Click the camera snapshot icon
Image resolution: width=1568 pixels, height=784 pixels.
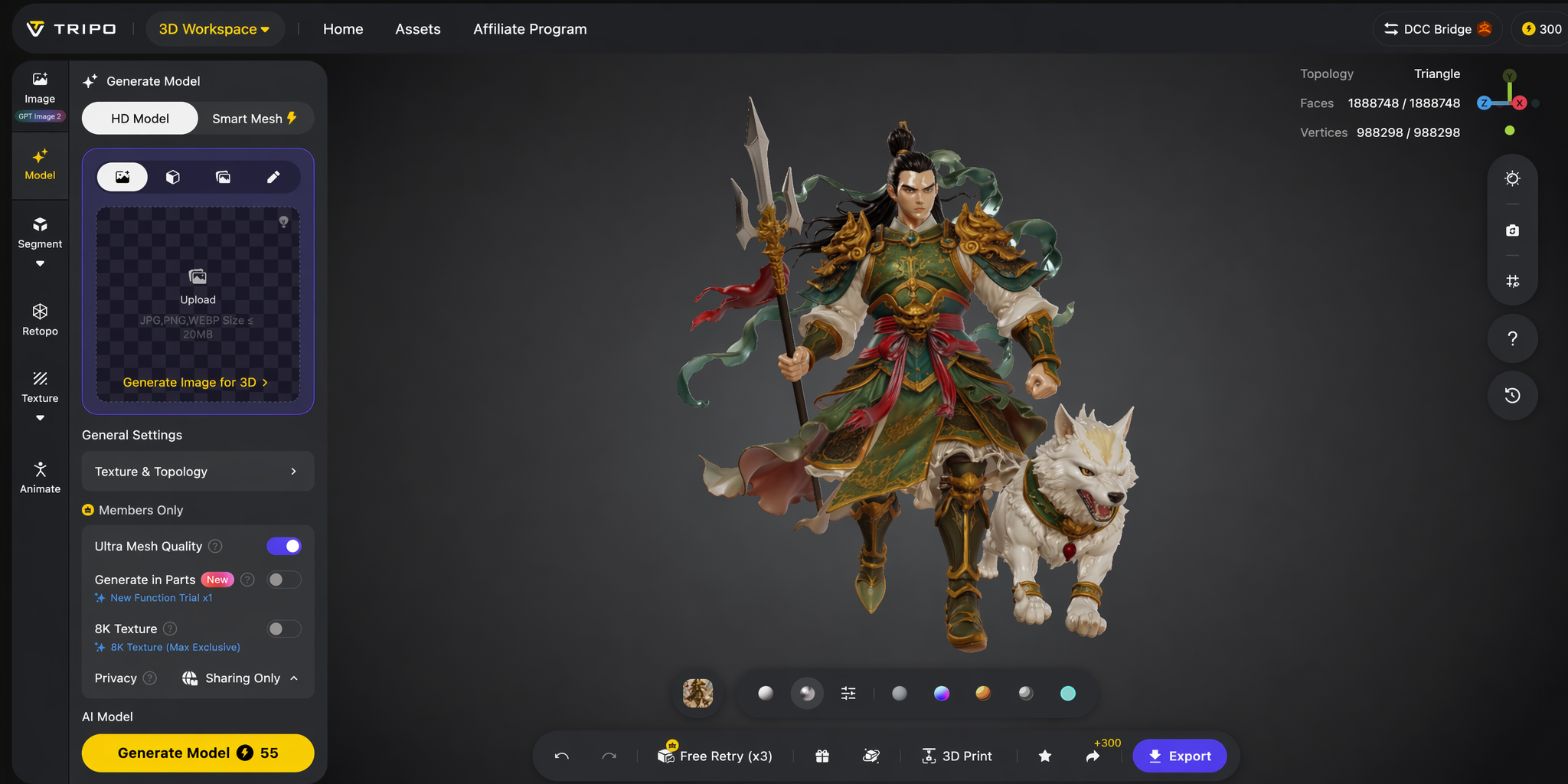click(x=1512, y=230)
